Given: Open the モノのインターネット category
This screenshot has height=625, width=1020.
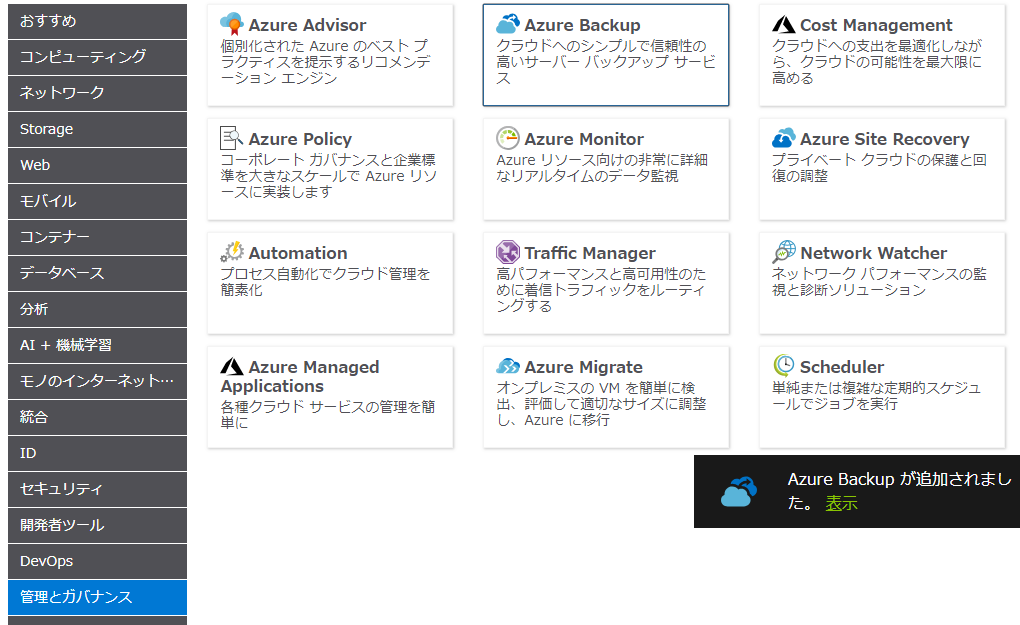Looking at the screenshot, I should [x=98, y=381].
